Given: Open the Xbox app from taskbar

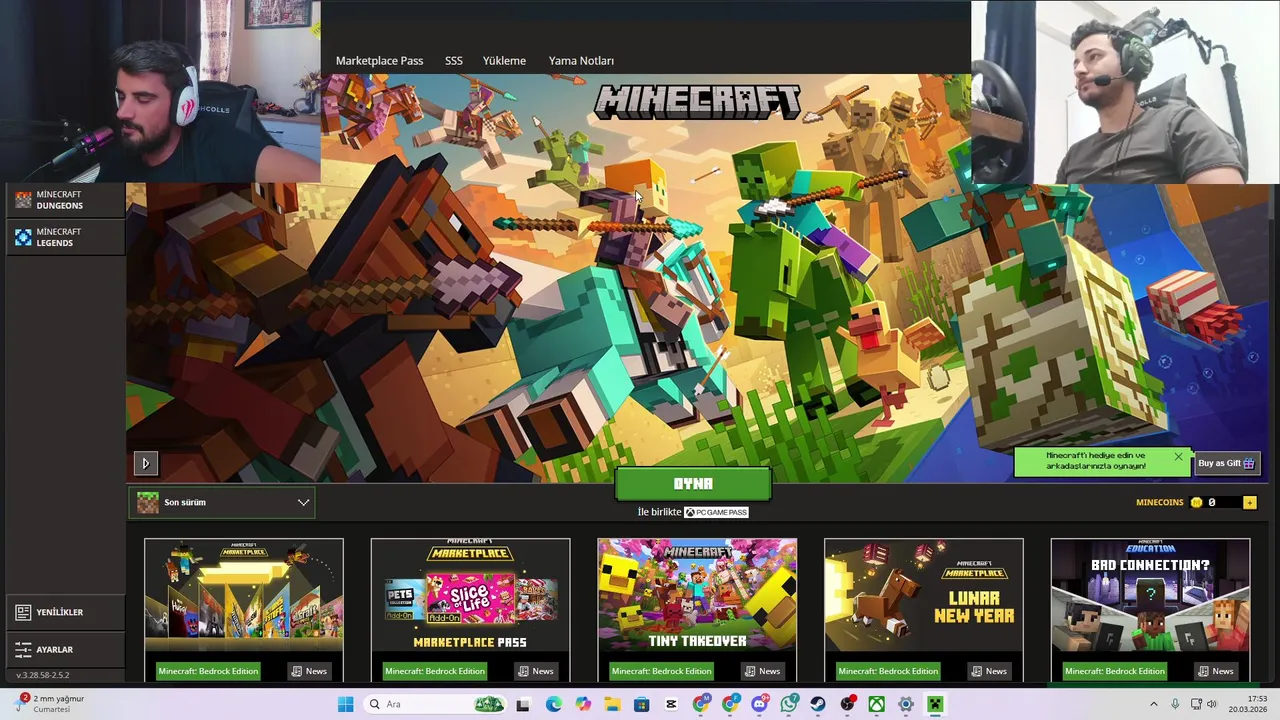Looking at the screenshot, I should tap(876, 704).
